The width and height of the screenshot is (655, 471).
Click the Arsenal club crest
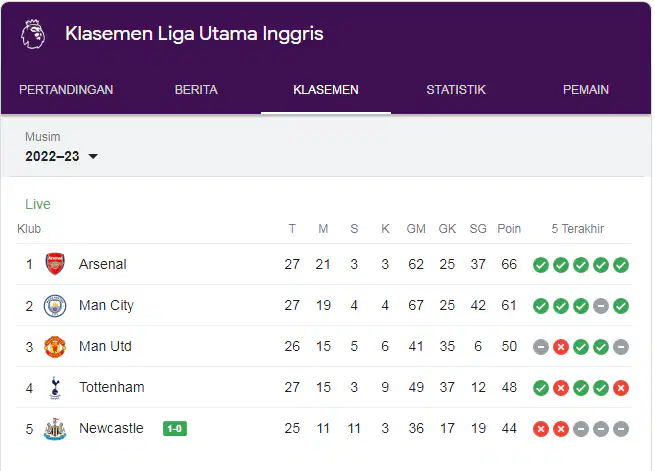[x=55, y=264]
